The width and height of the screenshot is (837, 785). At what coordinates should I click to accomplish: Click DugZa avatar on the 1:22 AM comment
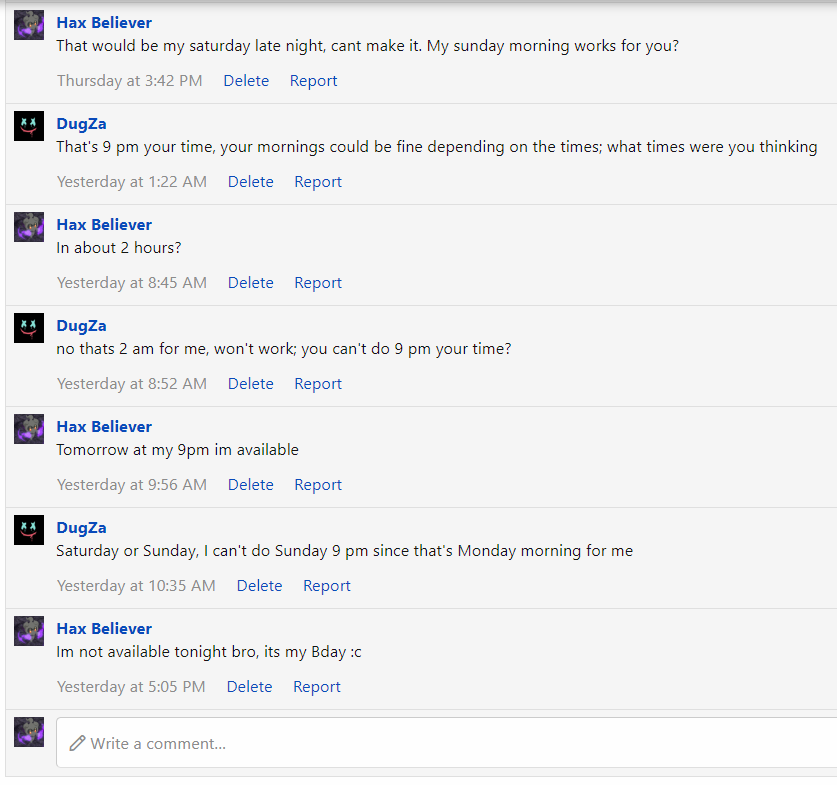click(x=29, y=126)
